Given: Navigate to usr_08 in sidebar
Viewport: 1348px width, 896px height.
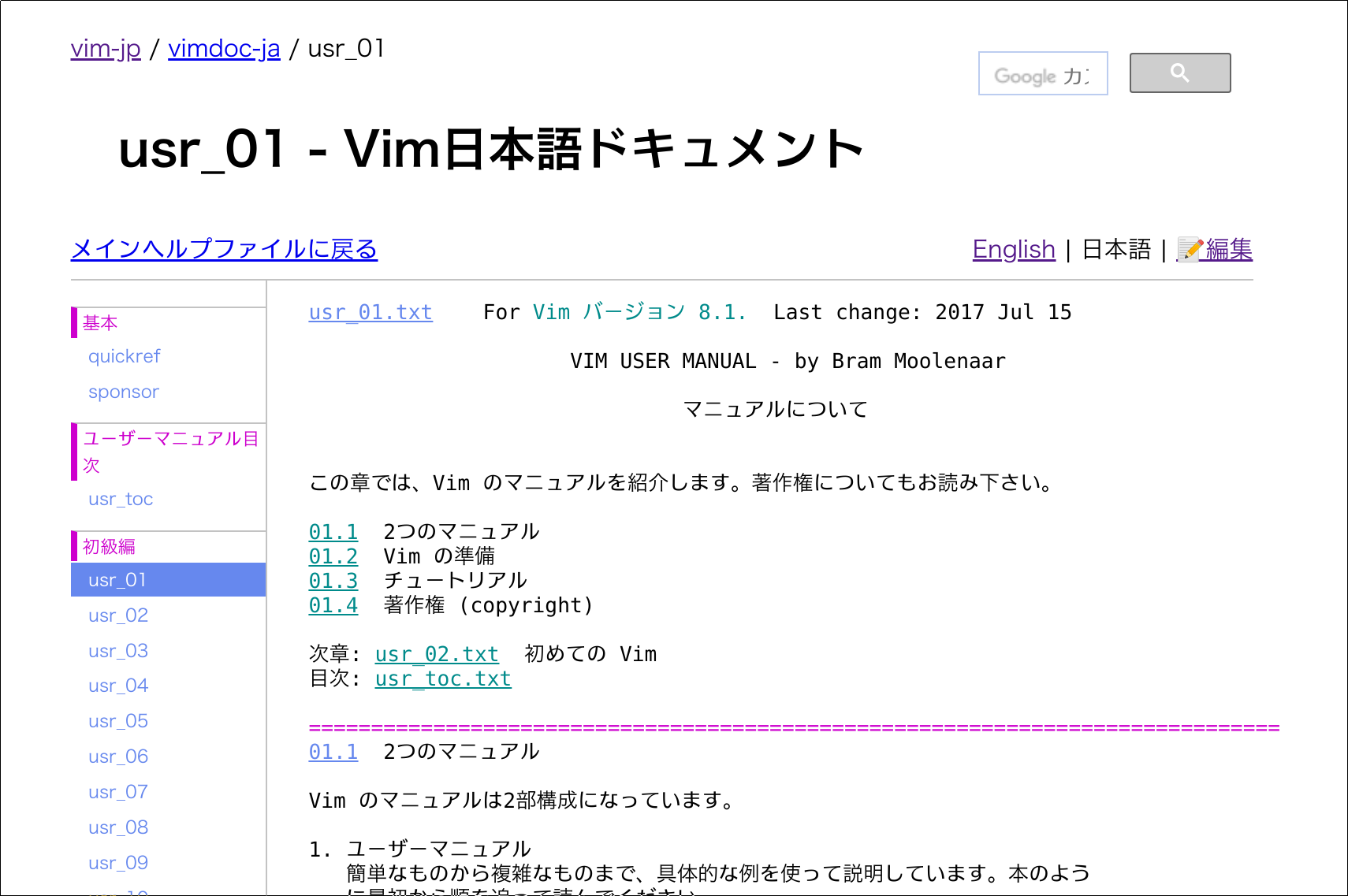Looking at the screenshot, I should click(x=118, y=827).
